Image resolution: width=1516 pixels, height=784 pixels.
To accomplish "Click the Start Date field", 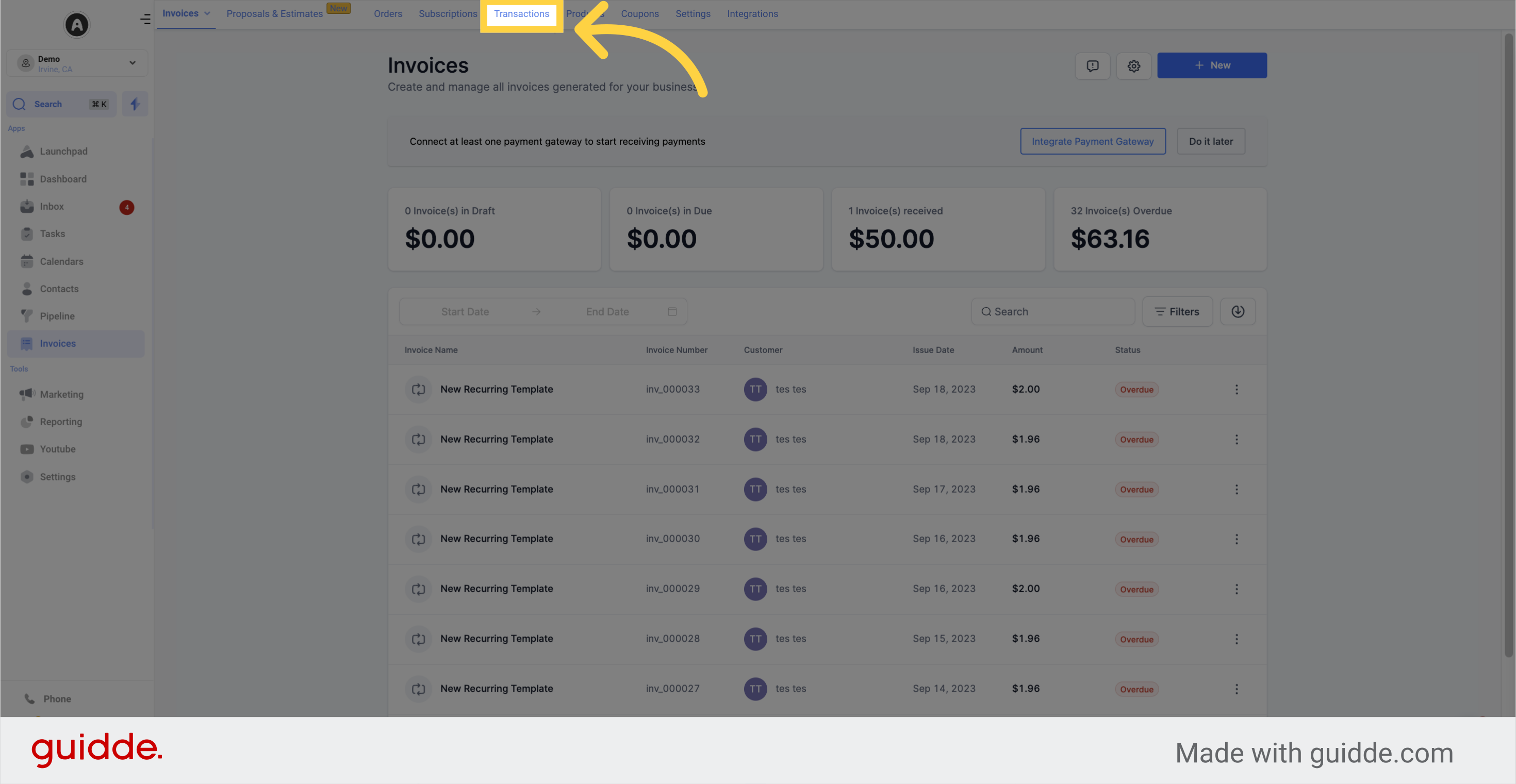I will point(465,312).
